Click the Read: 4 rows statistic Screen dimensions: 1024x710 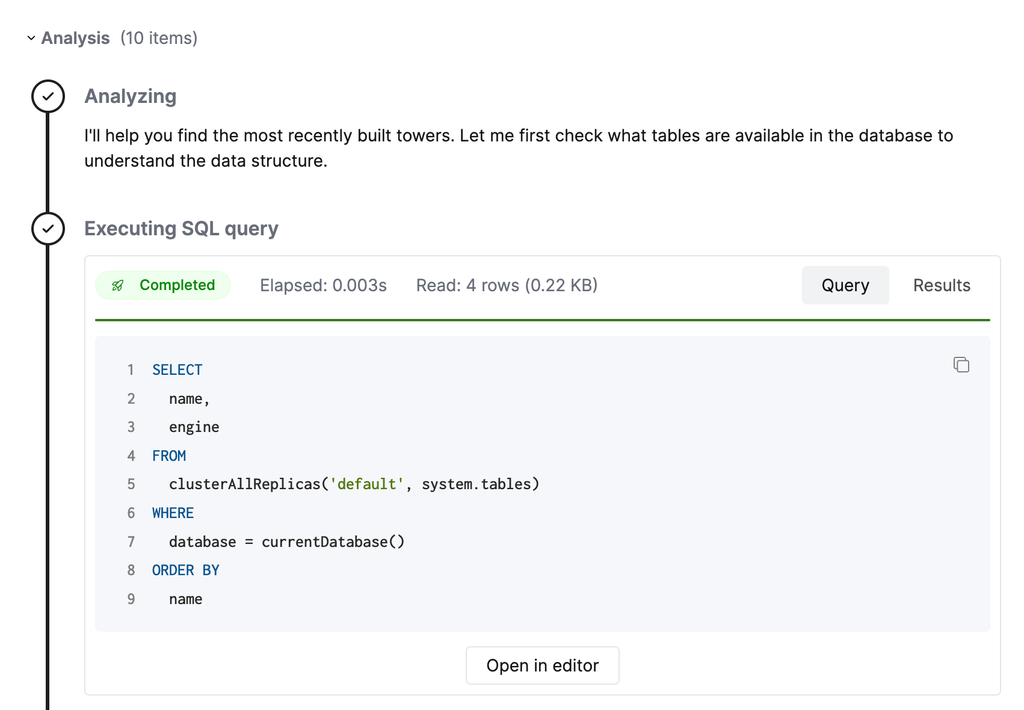pos(506,286)
